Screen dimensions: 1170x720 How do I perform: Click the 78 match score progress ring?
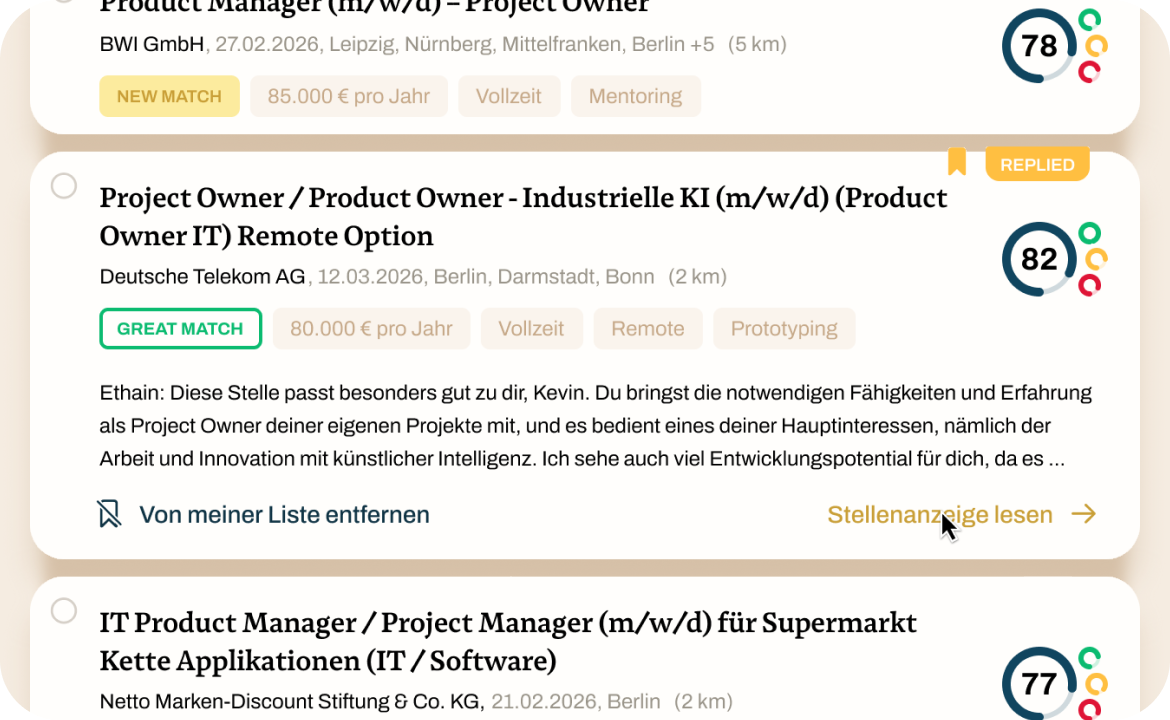click(1039, 46)
